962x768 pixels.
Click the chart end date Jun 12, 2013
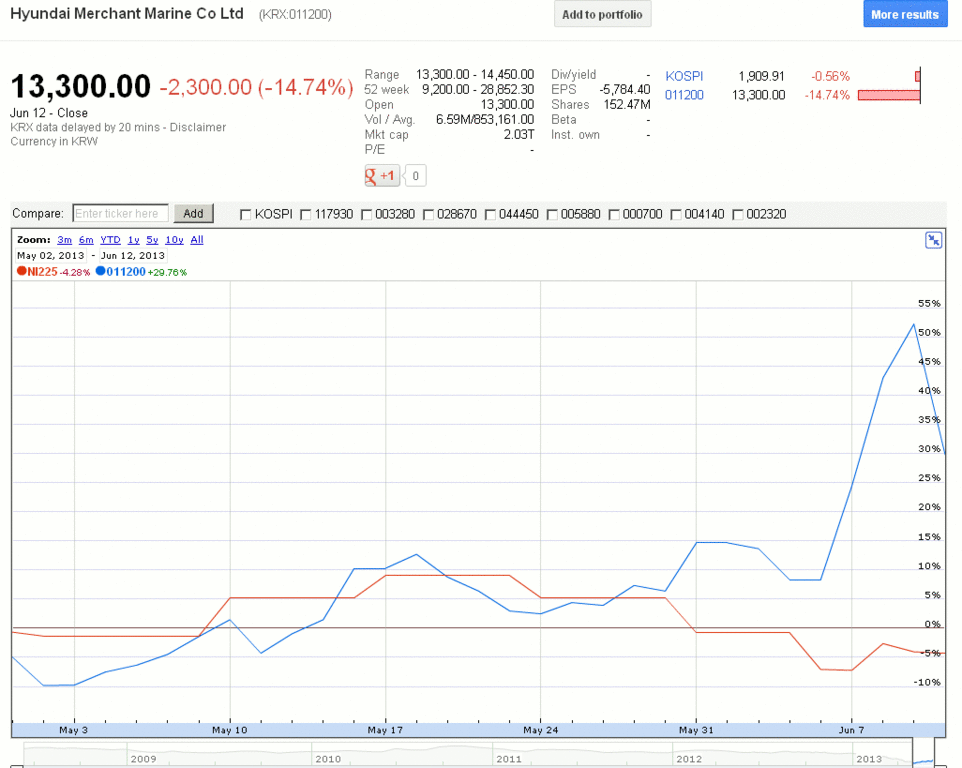[x=133, y=256]
